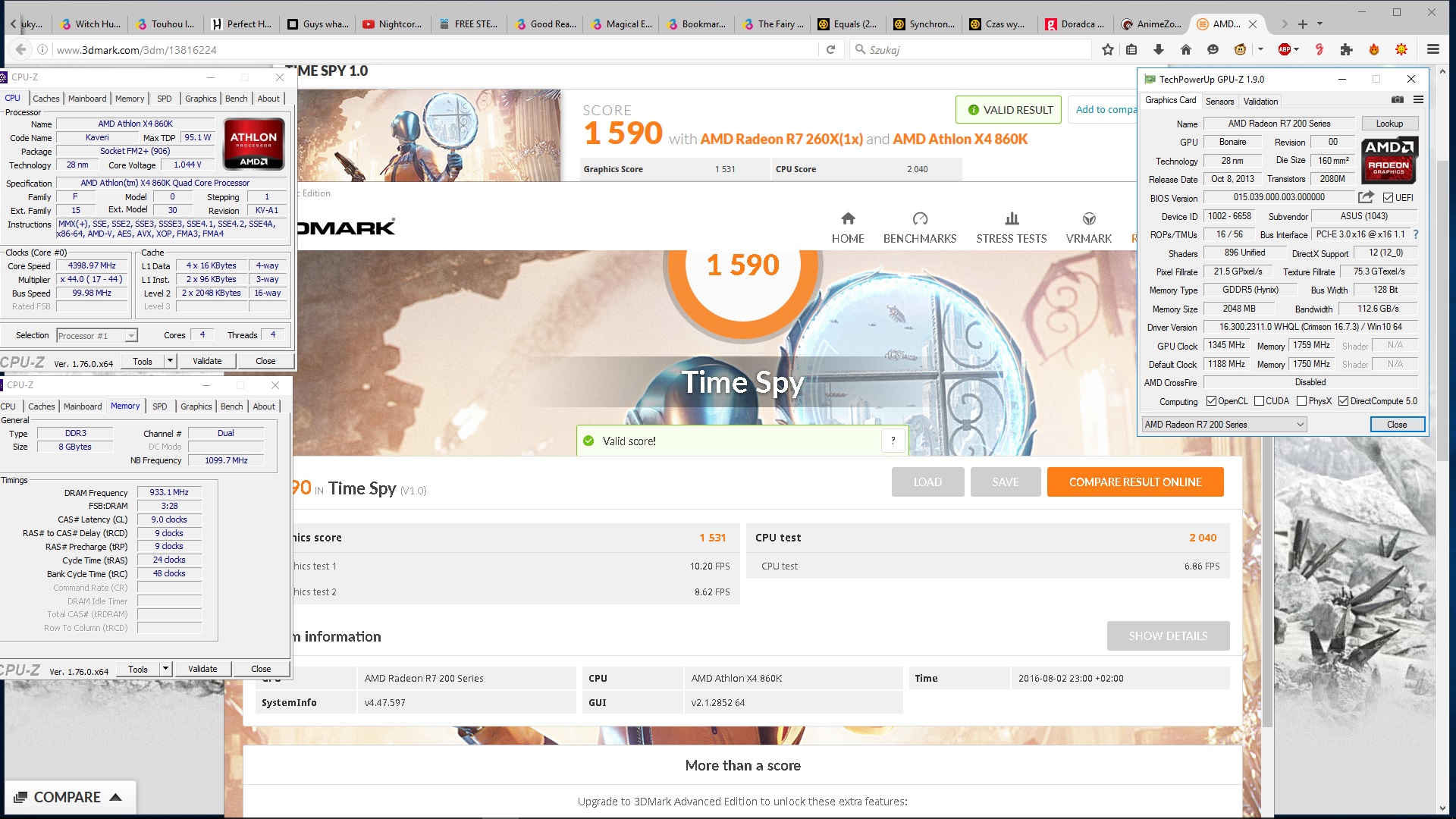Expand the Tools arrow in top CPU-Z window
Image resolution: width=1456 pixels, height=819 pixels.
pos(170,361)
